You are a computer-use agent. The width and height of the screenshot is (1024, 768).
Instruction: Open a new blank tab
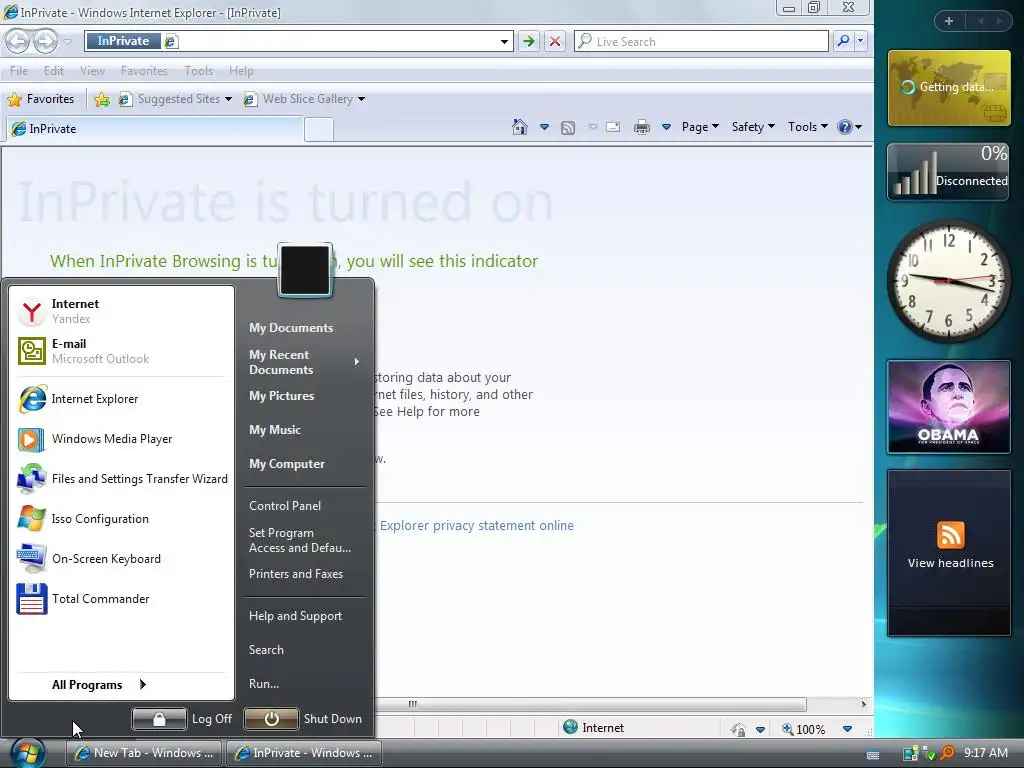click(x=319, y=130)
